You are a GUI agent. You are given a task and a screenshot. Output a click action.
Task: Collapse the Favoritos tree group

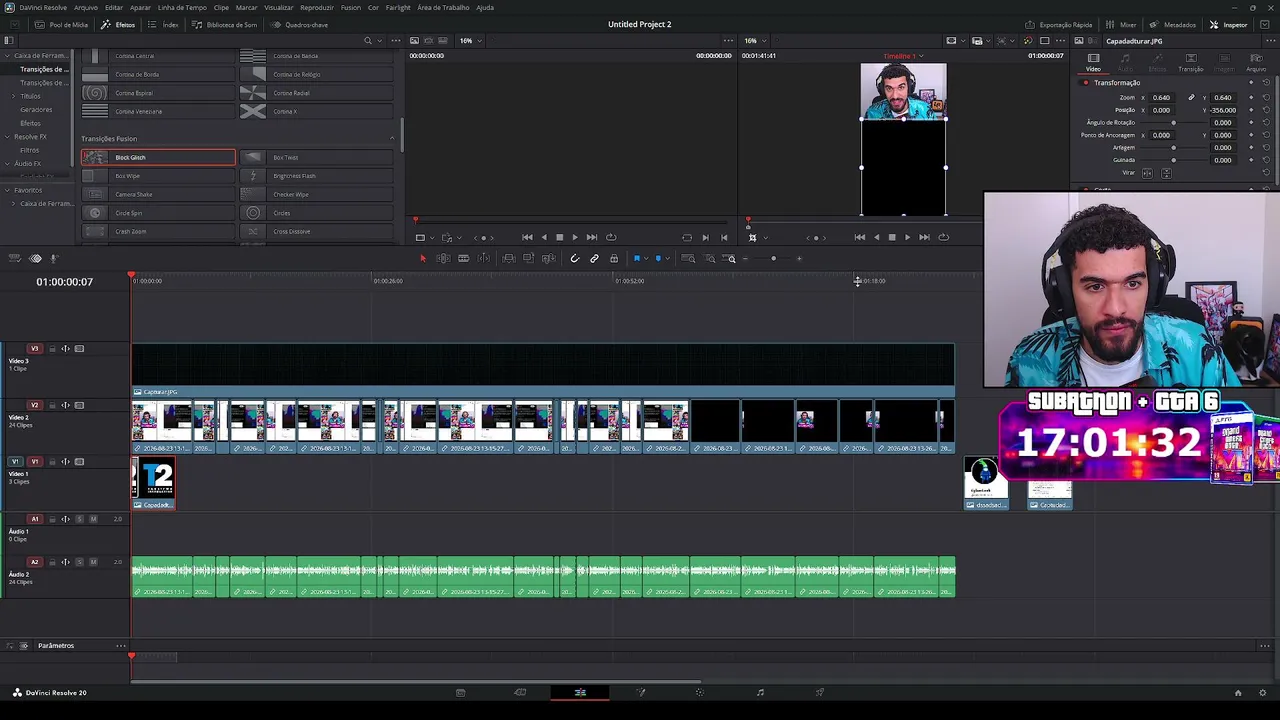pyautogui.click(x=8, y=190)
